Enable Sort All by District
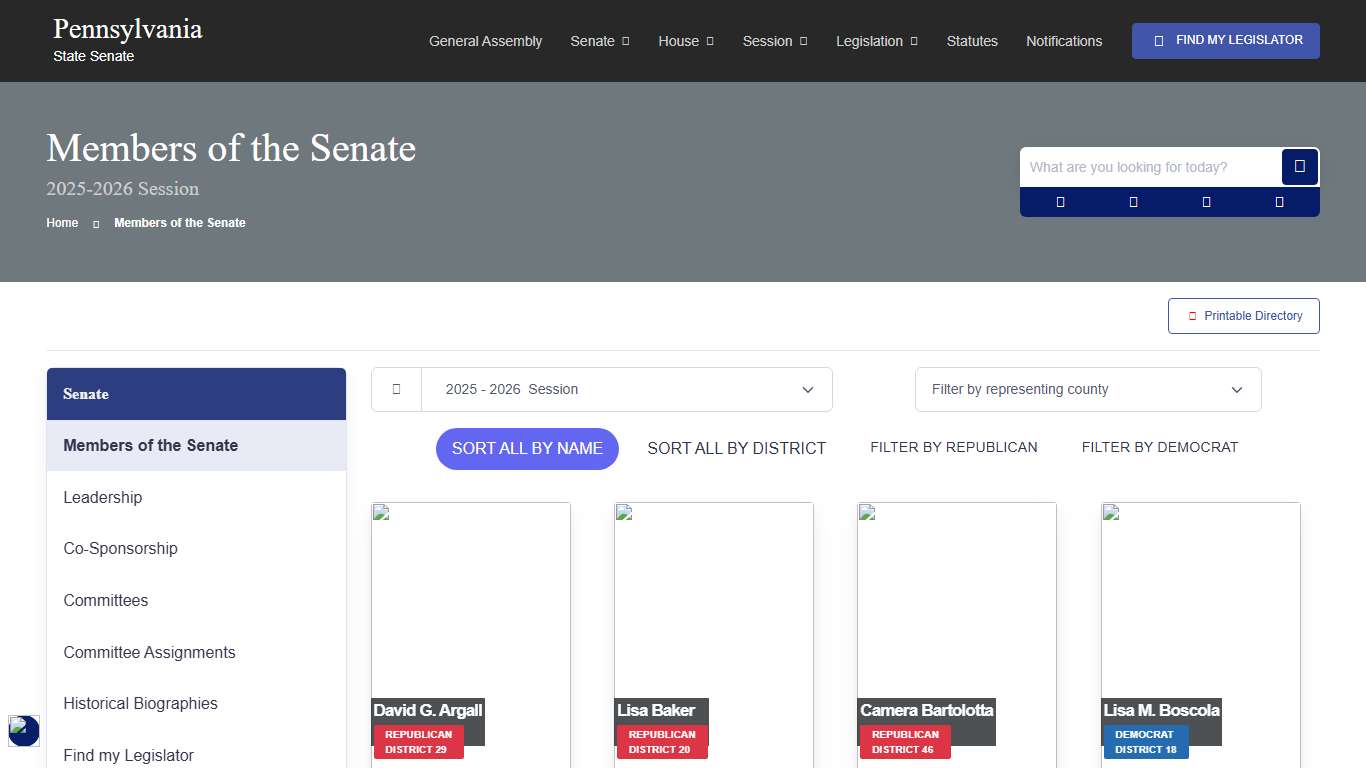Image resolution: width=1366 pixels, height=768 pixels. [736, 448]
